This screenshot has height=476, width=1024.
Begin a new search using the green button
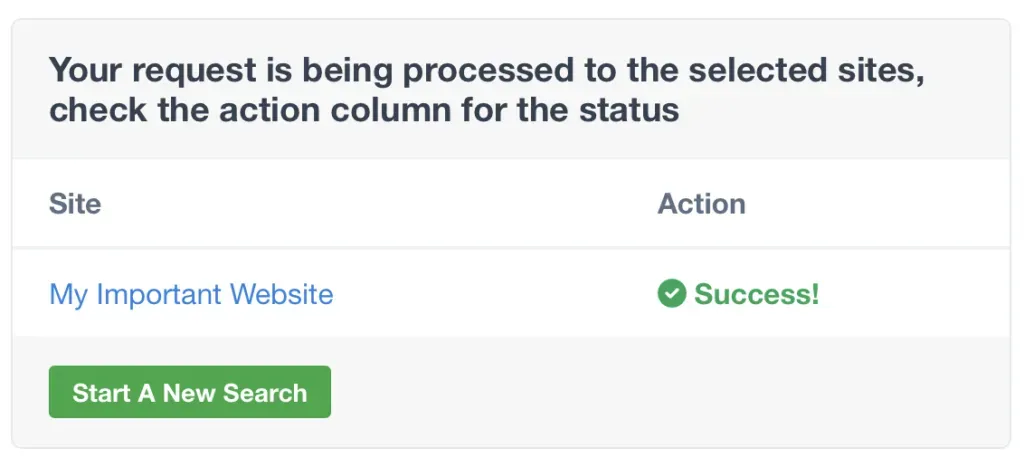(190, 392)
